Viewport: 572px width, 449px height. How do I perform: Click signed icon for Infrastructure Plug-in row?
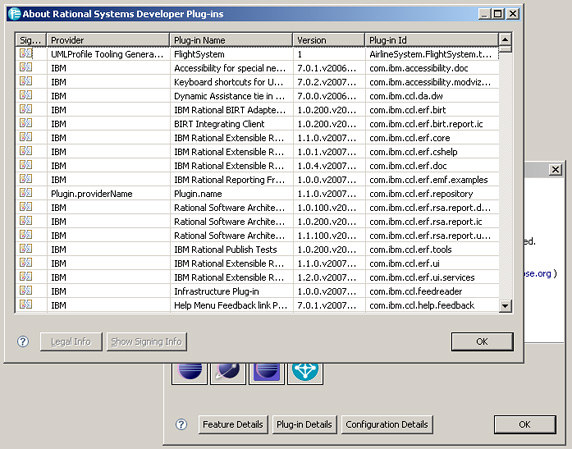(26, 290)
